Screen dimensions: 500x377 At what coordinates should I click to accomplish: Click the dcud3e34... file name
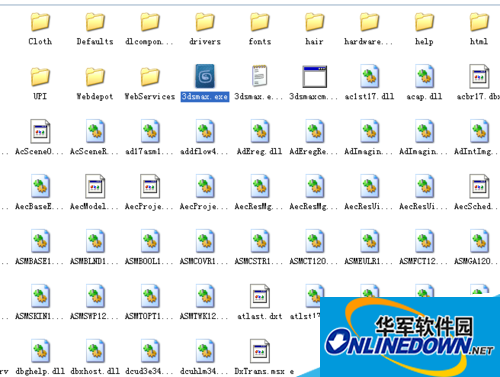click(149, 371)
